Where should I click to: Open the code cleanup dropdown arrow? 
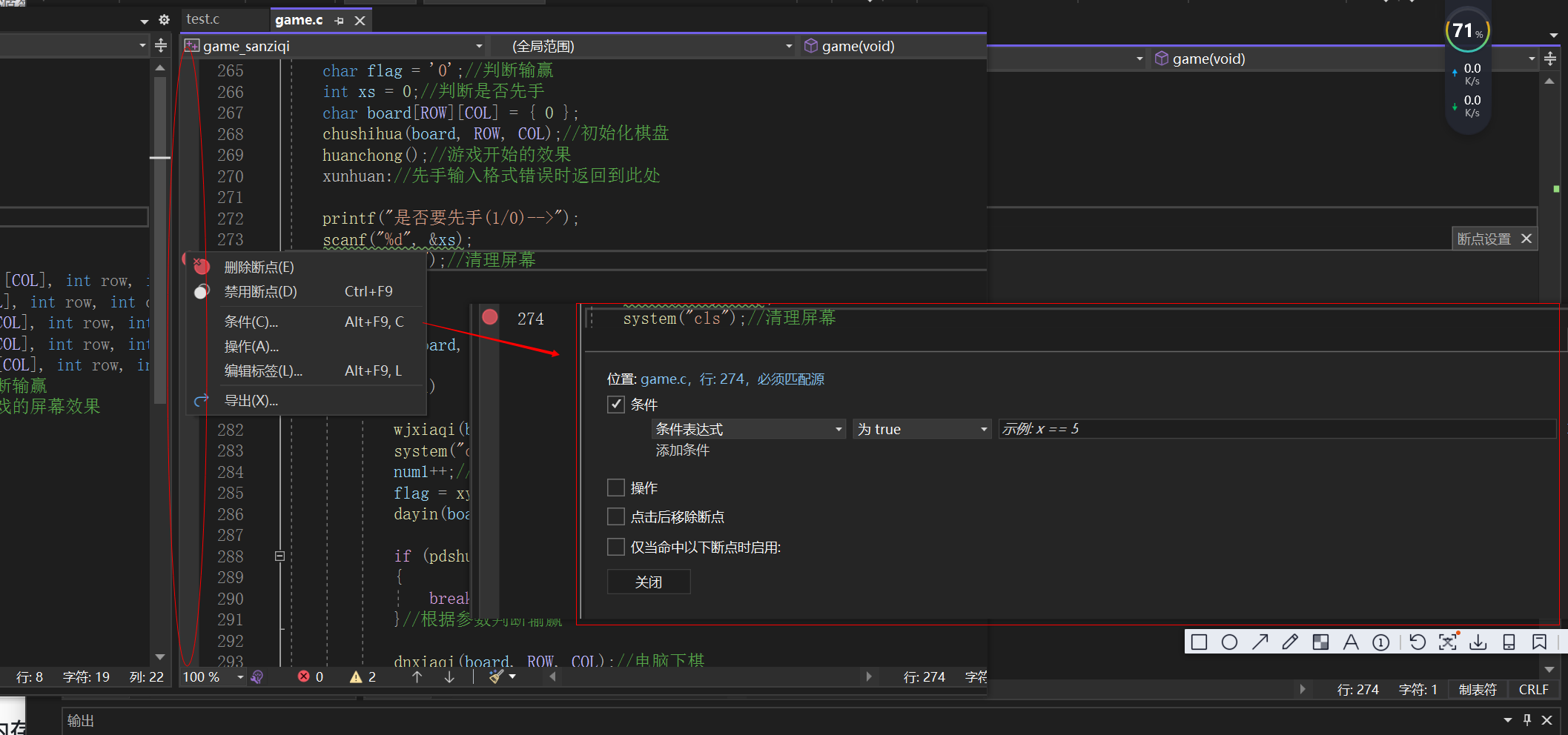click(512, 676)
